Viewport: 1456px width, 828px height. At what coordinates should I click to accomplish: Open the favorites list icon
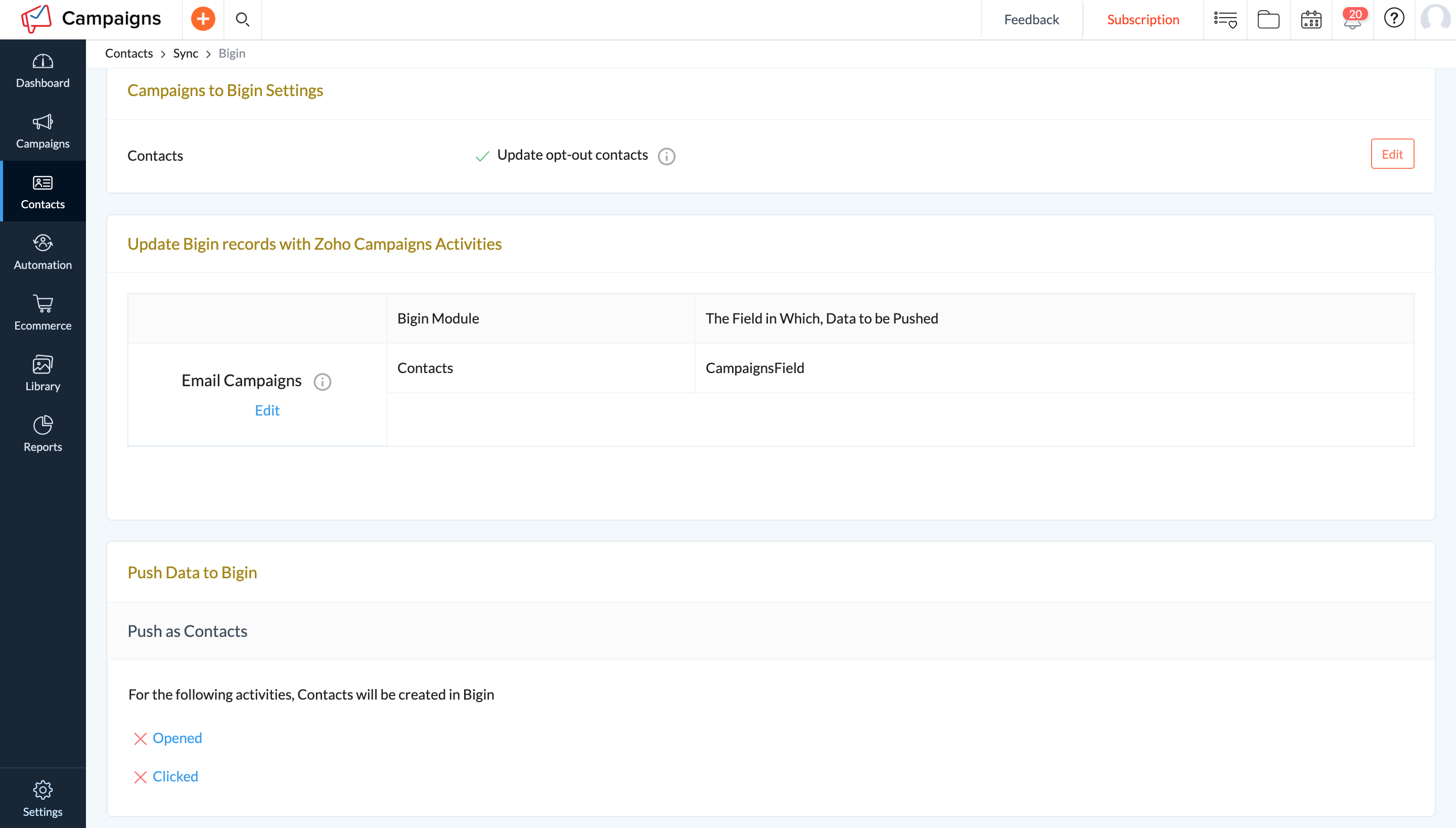pos(1225,19)
